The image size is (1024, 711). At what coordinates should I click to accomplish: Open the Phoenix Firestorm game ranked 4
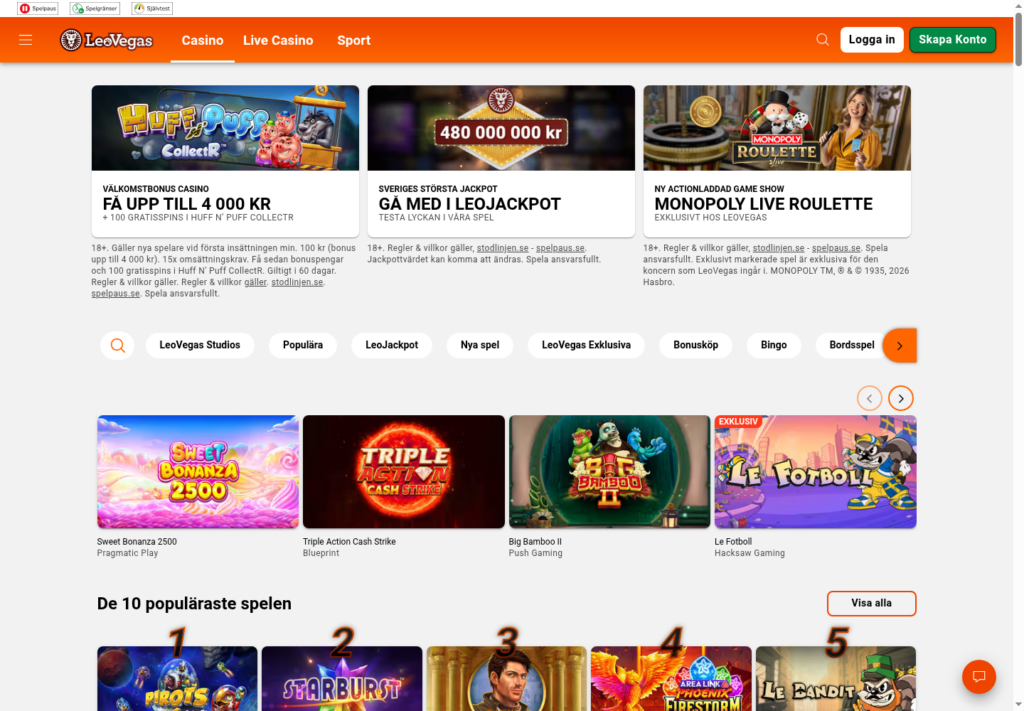(x=671, y=678)
